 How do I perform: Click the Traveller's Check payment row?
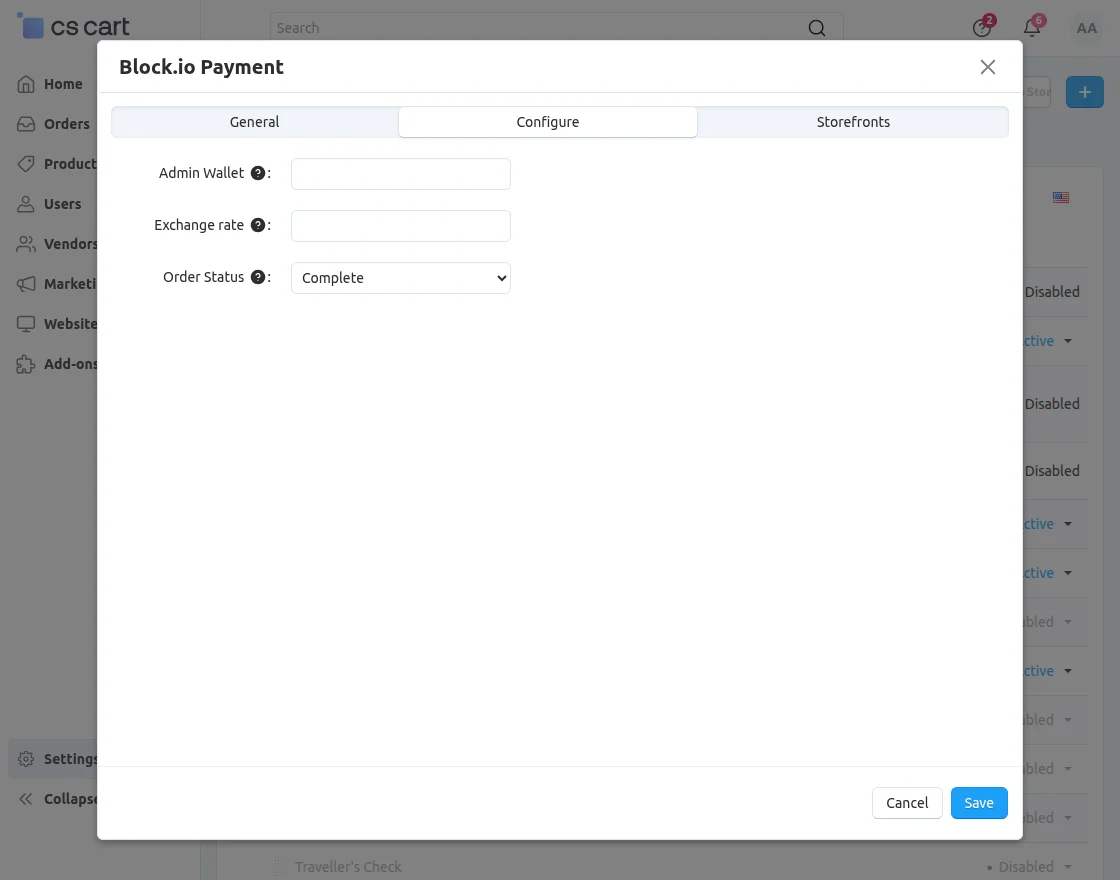pos(348,867)
